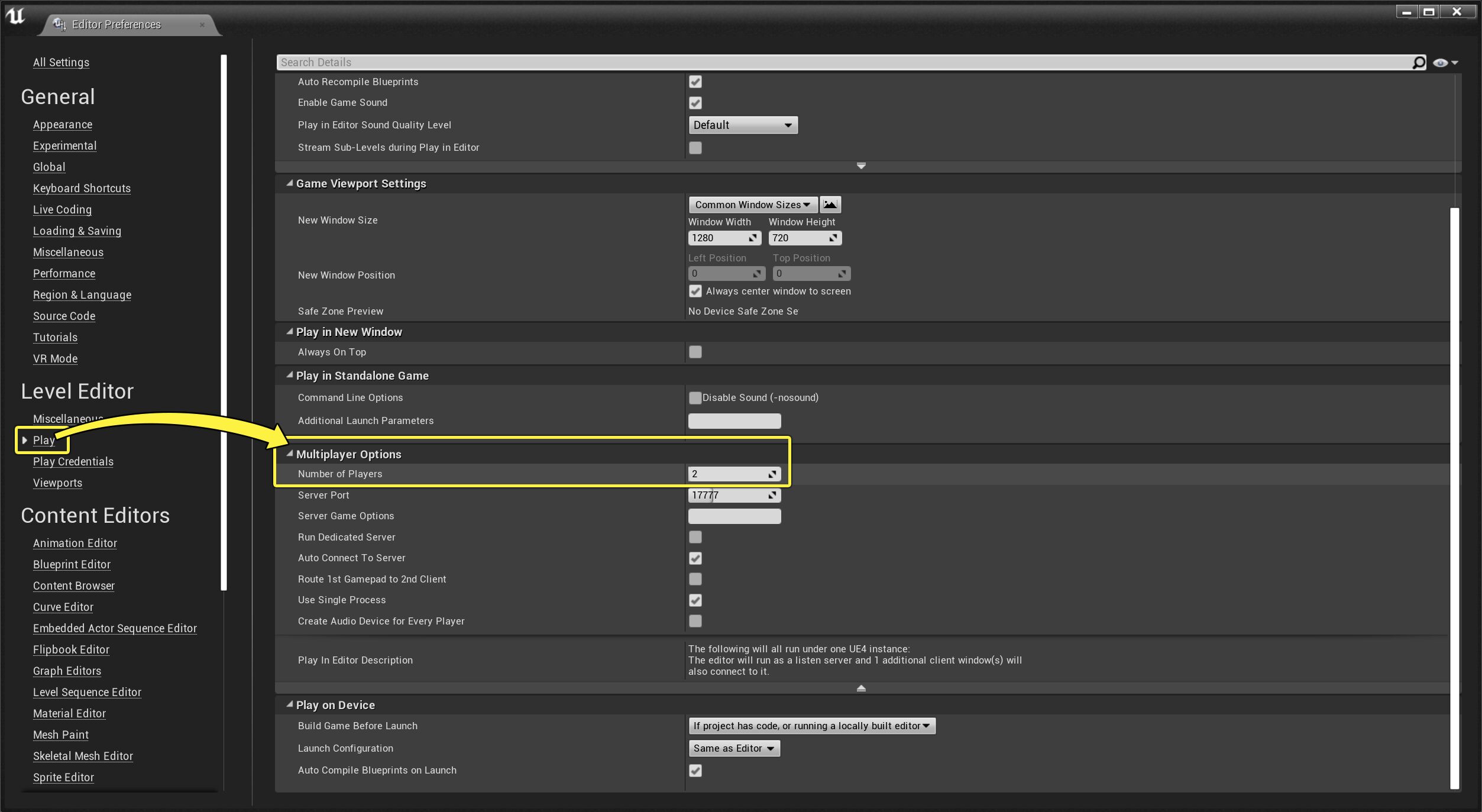Click the Editor Preferences tab icon
The height and width of the screenshot is (812, 1482).
point(59,24)
